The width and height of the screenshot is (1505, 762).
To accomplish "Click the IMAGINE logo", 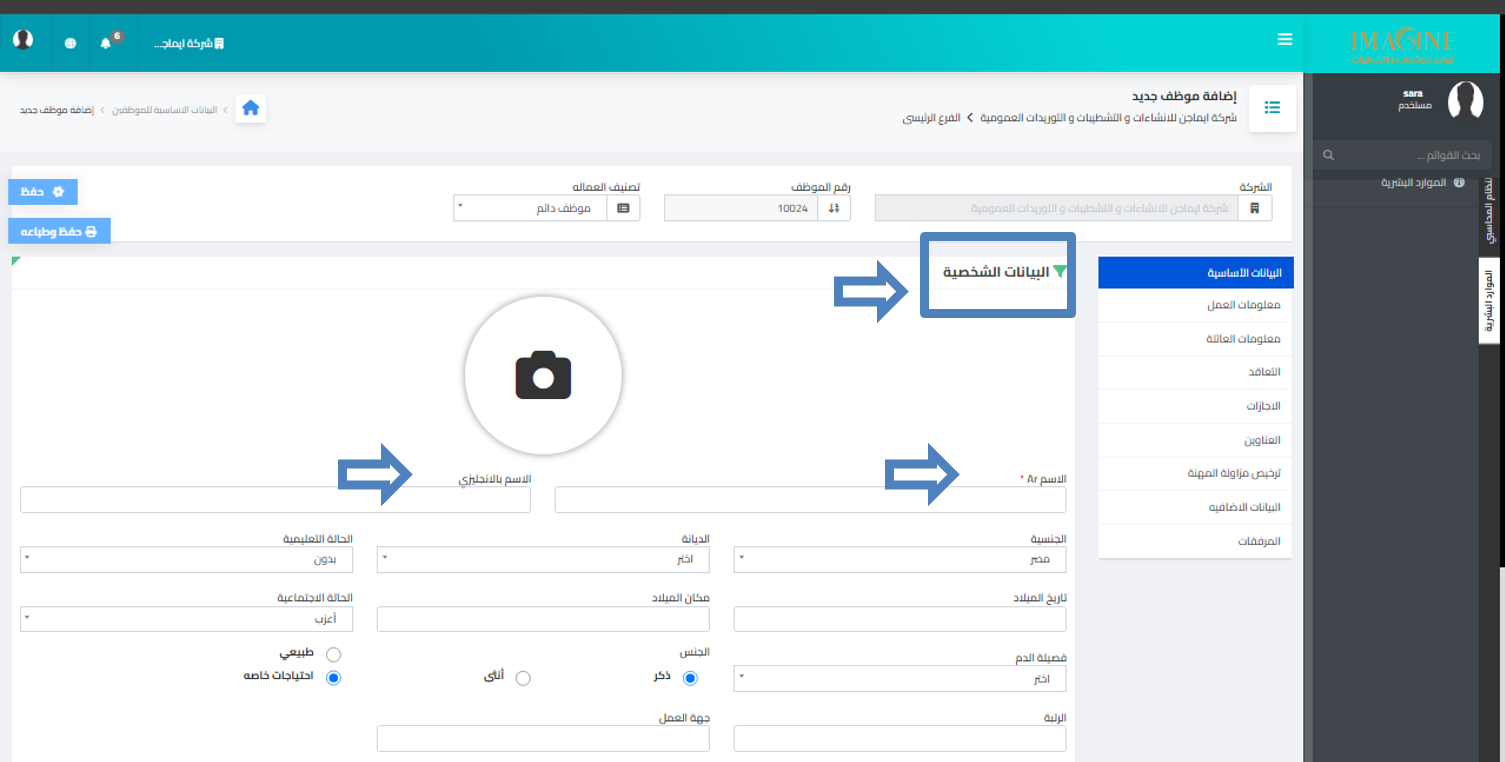I will (x=1402, y=46).
